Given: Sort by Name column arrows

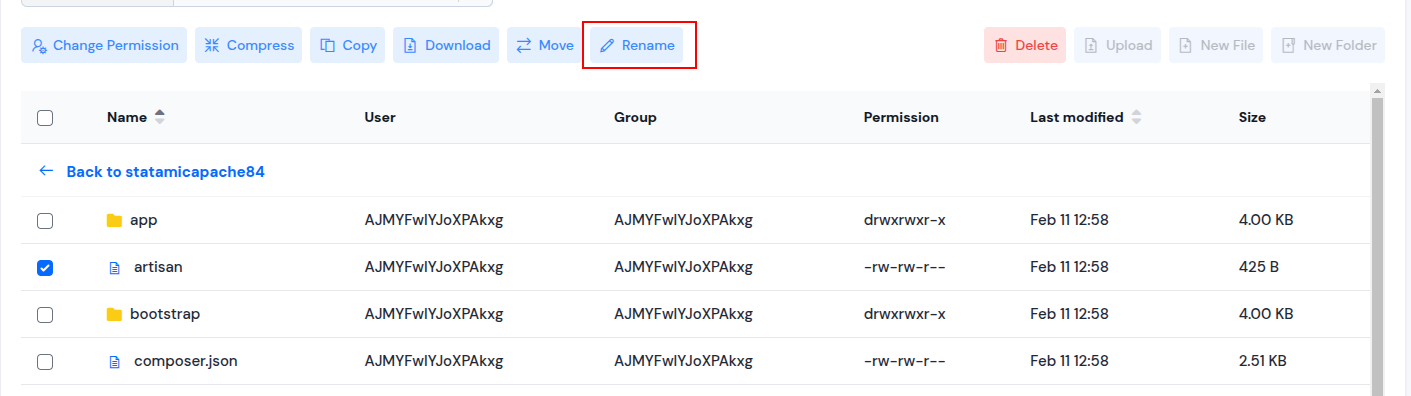Looking at the screenshot, I should [159, 117].
